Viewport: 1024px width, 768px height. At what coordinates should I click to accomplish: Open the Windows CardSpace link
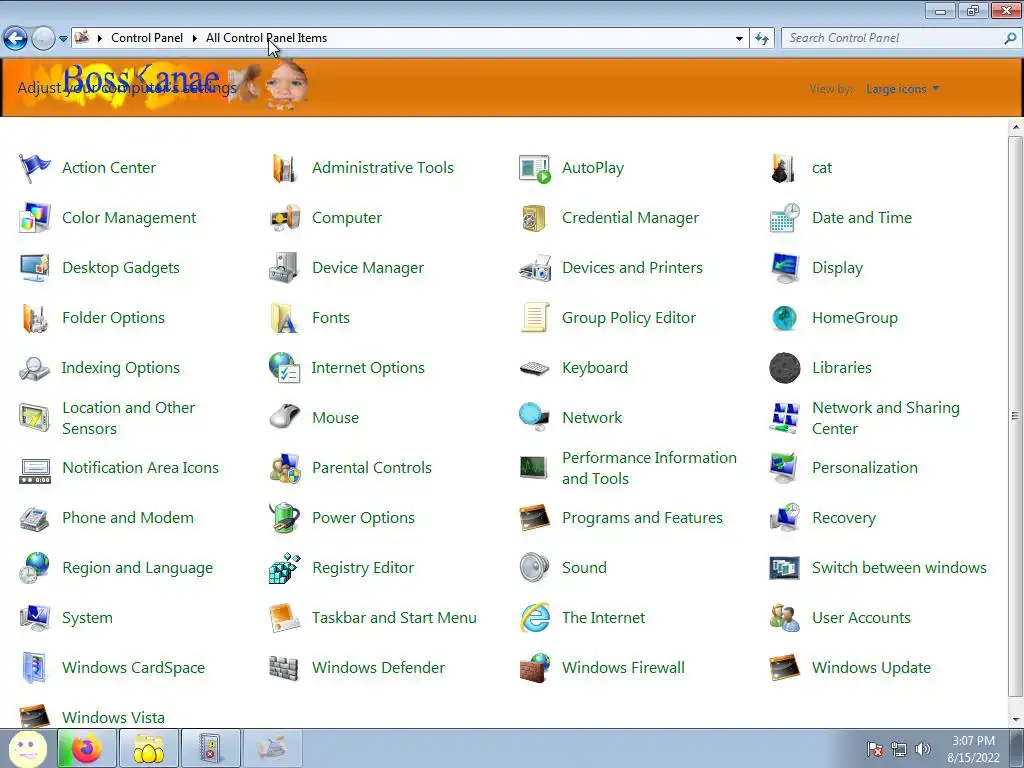[133, 667]
